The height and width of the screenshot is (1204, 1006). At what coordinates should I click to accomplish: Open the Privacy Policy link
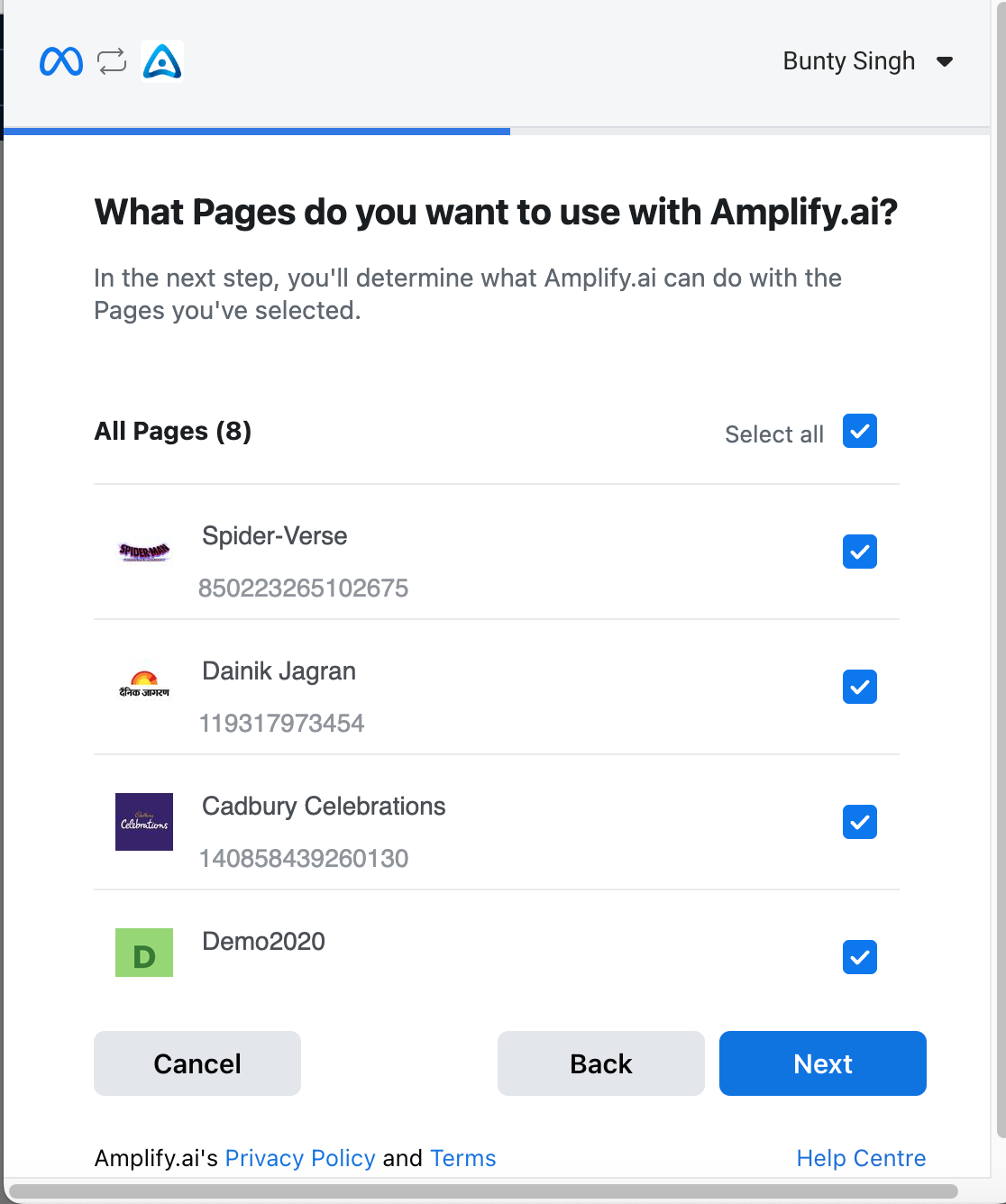tap(300, 1158)
